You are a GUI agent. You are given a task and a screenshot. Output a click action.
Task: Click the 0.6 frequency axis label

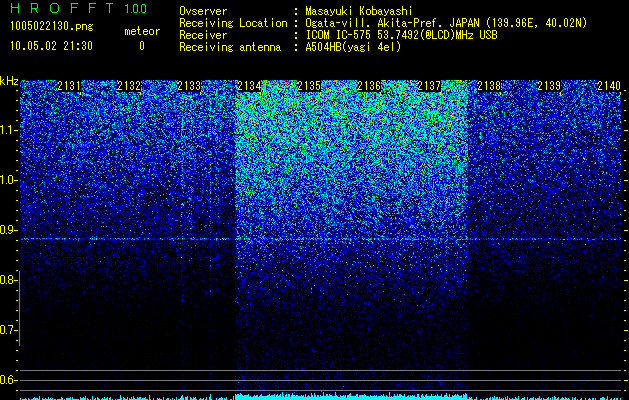[9, 380]
